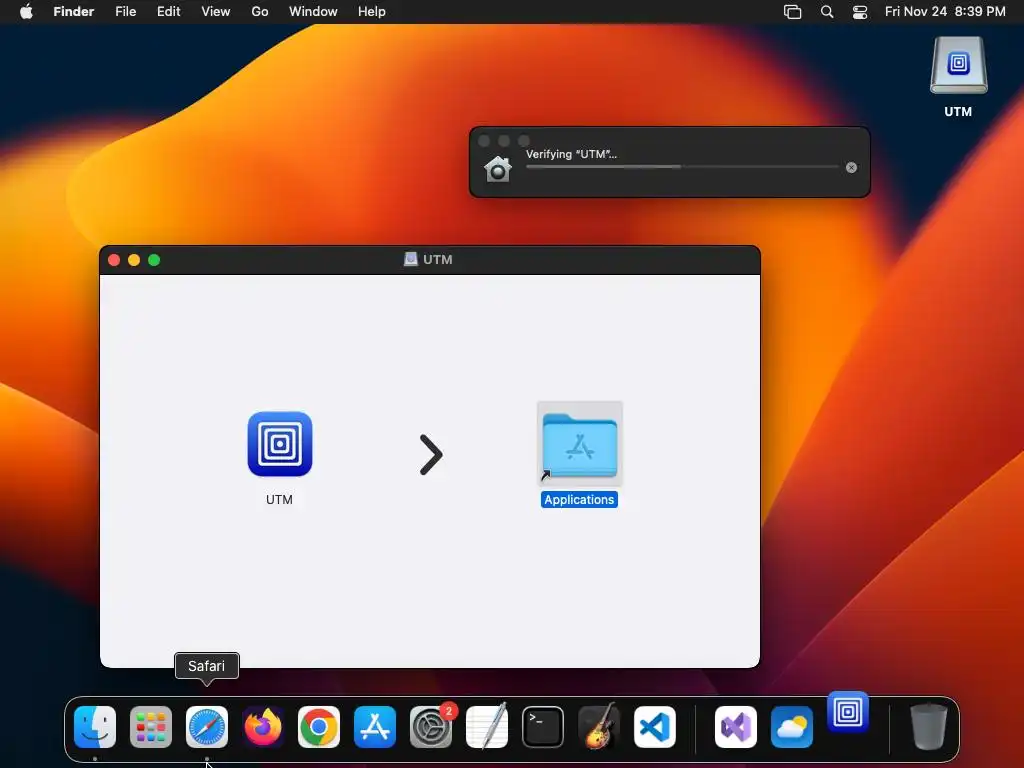Open Spotlight search in menu bar
The image size is (1024, 768).
[827, 12]
